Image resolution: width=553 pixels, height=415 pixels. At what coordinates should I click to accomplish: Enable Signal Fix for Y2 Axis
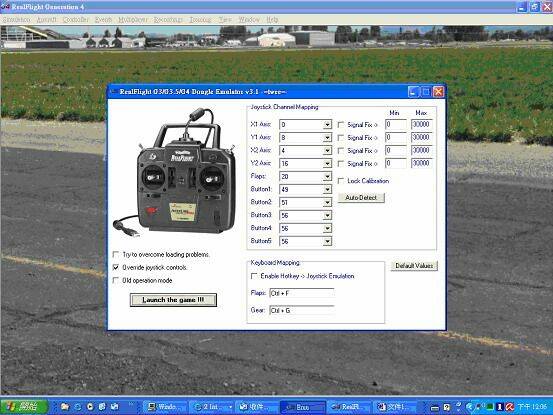[341, 164]
